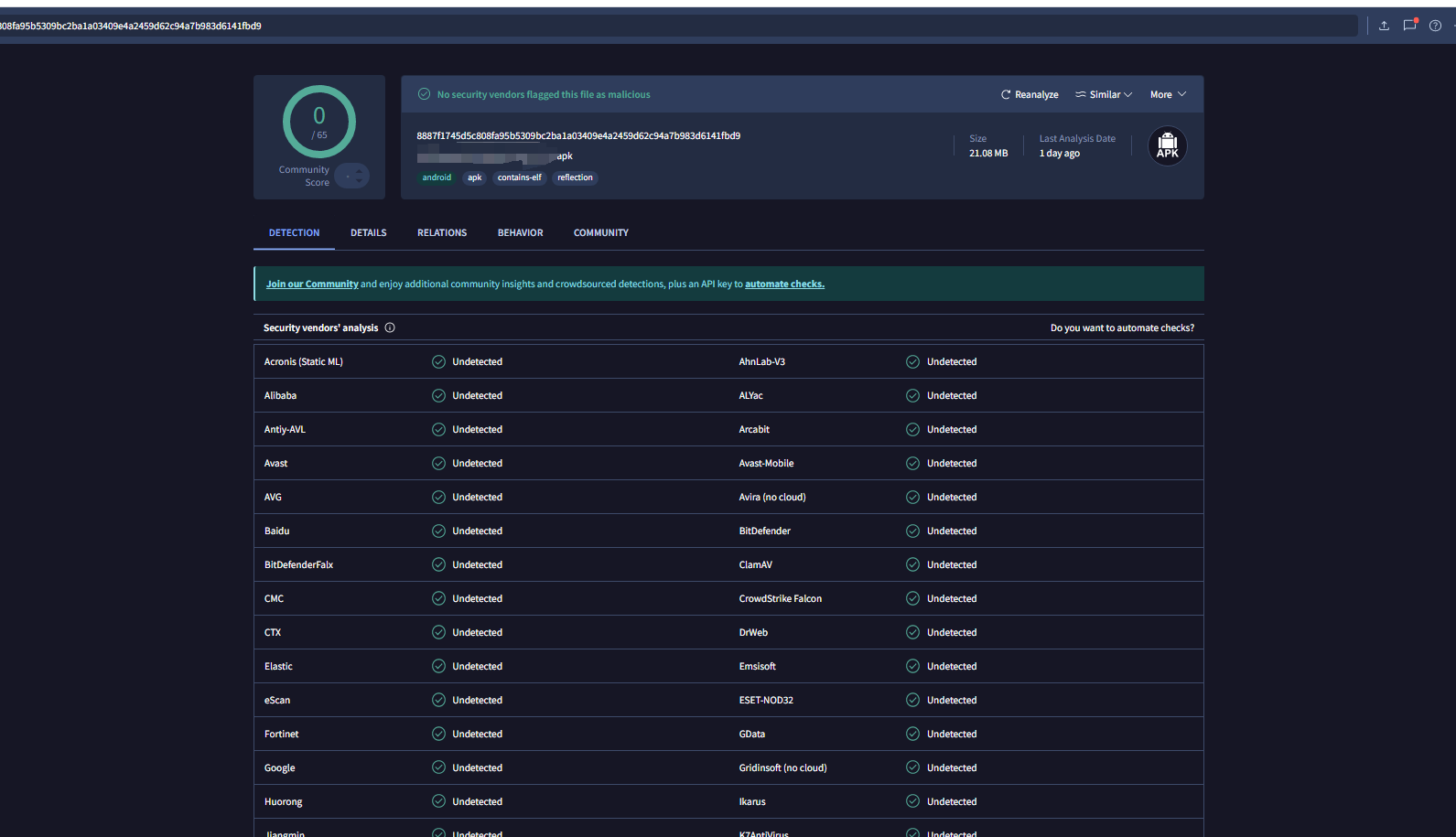Screen dimensions: 1456x837
Task: Click the Undetected check icon for AVG
Action: 438,497
